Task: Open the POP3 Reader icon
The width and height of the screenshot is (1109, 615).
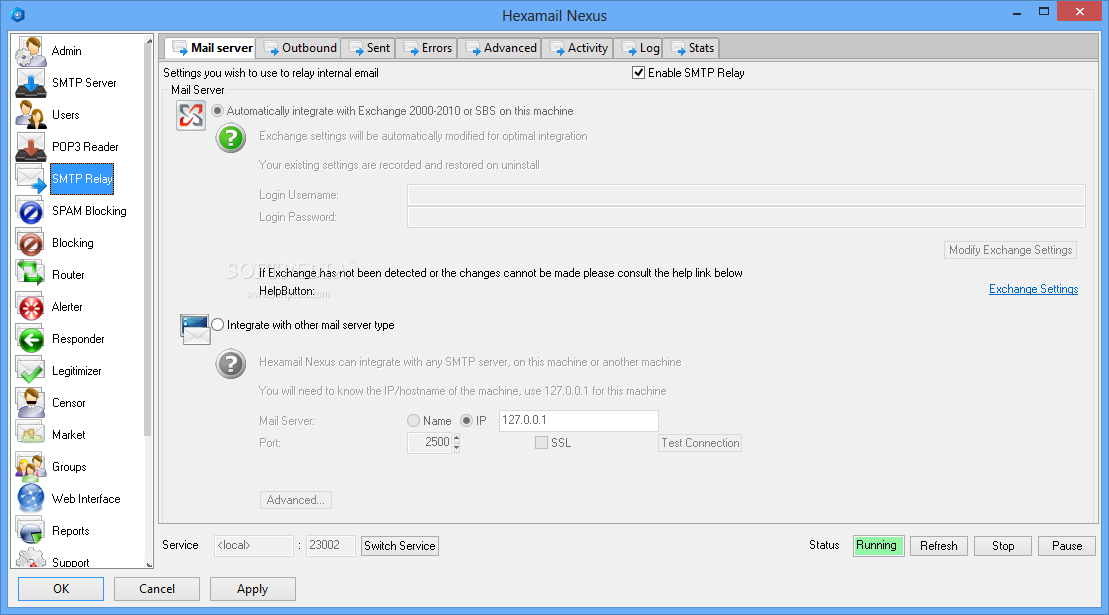Action: click(30, 147)
